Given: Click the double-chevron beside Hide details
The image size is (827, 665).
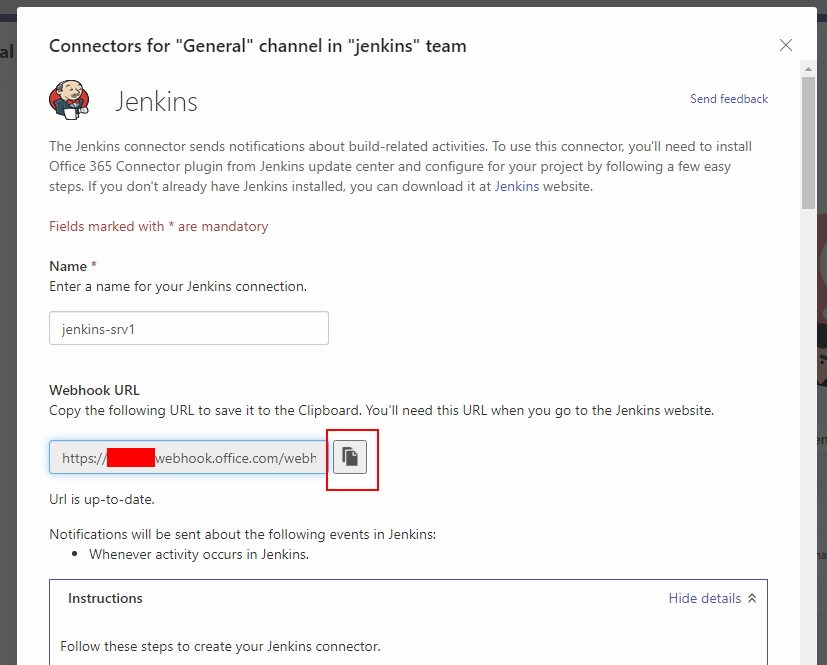Looking at the screenshot, I should tap(750, 598).
